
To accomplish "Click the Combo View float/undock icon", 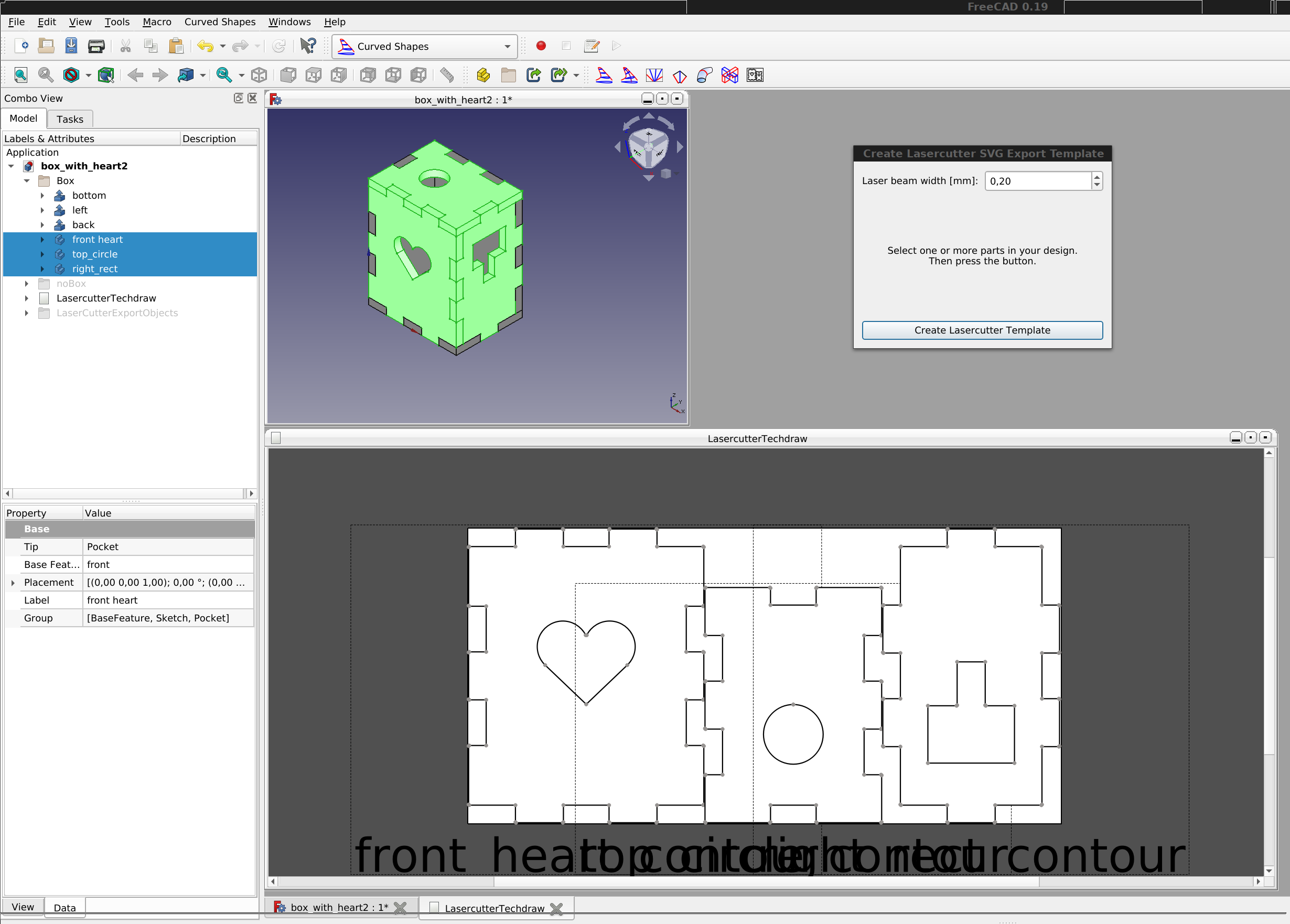I will (238, 99).
